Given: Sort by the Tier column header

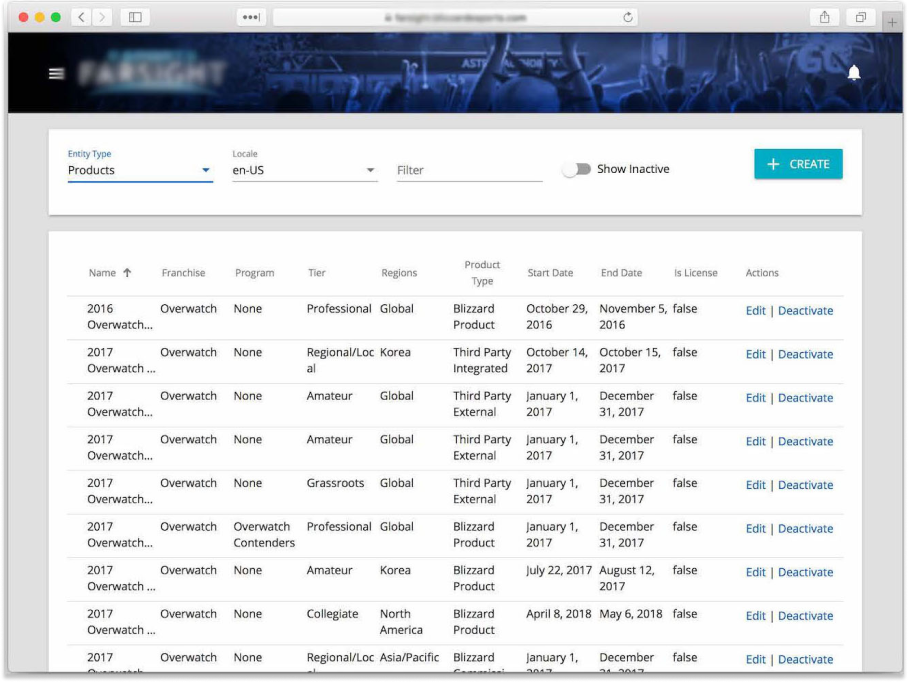Looking at the screenshot, I should [x=317, y=273].
